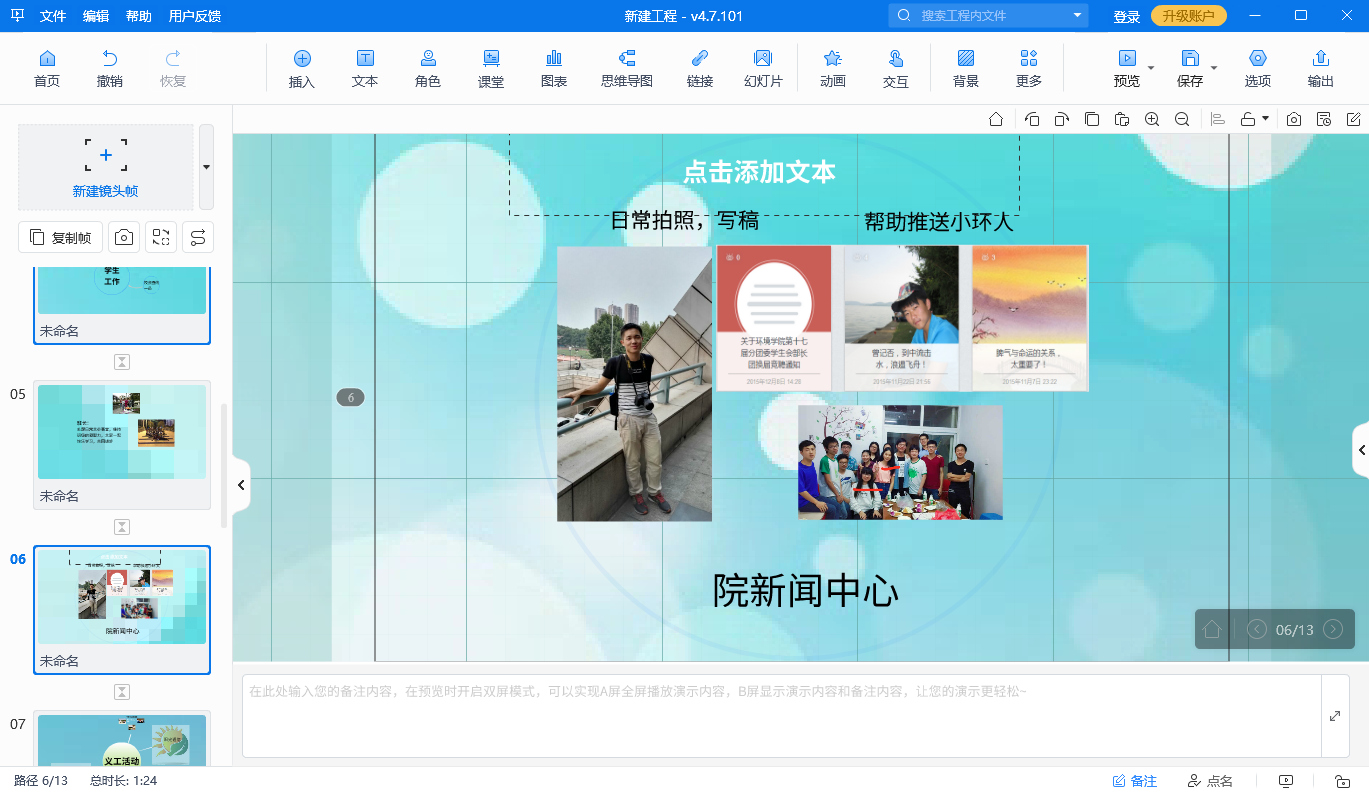Viewport: 1369px width, 792px height.
Task: Go to next frame in canvas navigator
Action: click(x=1333, y=629)
